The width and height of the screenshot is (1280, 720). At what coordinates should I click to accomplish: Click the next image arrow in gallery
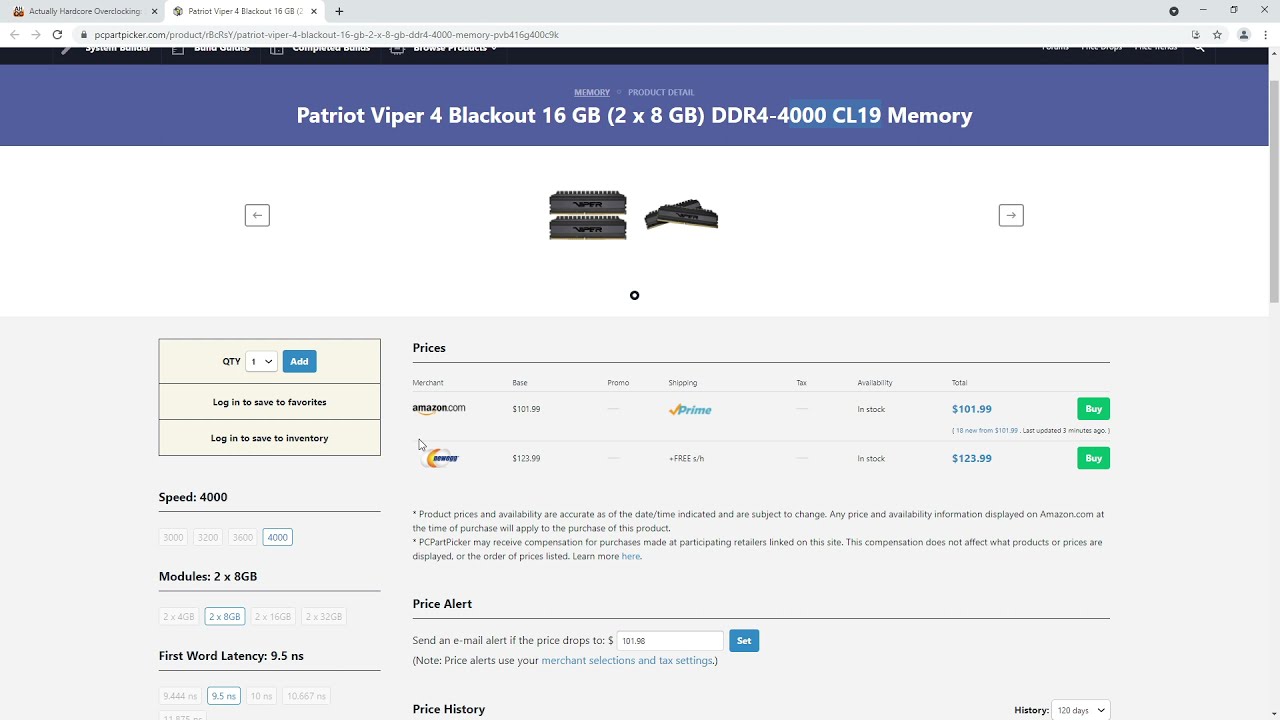(x=1011, y=215)
